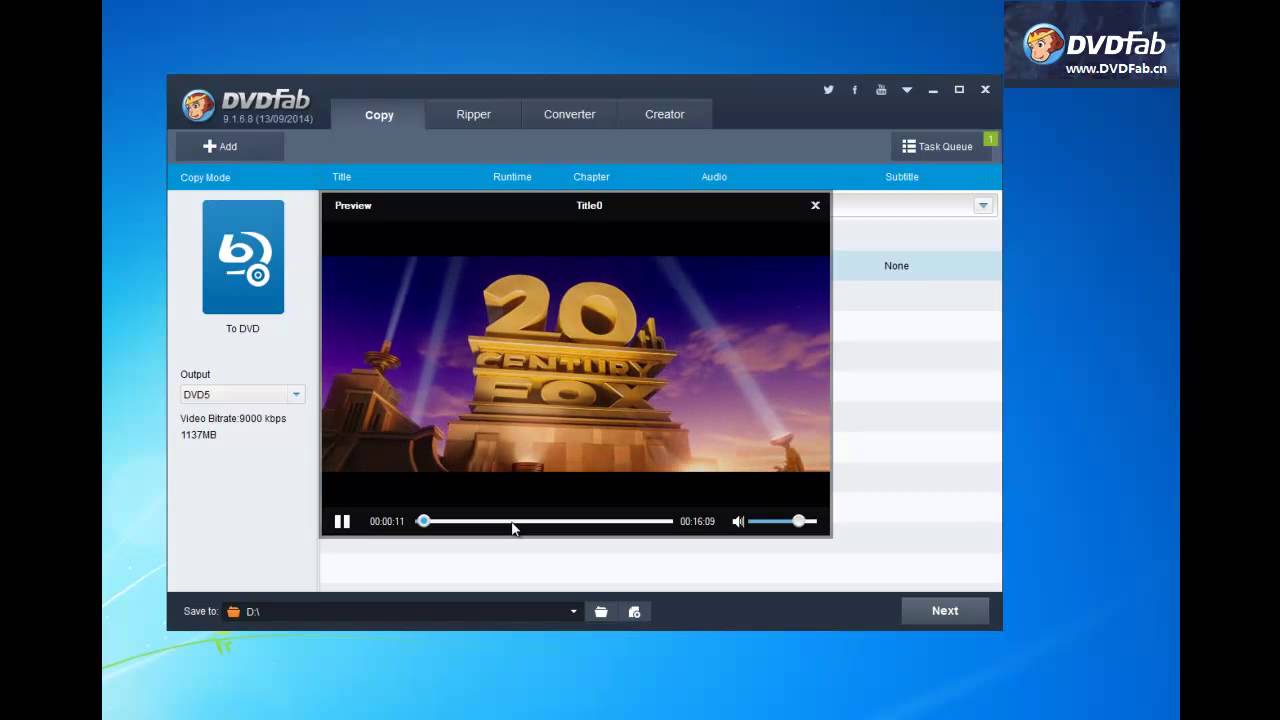Image resolution: width=1280 pixels, height=720 pixels.
Task: Click the ISO image output icon
Action: [634, 611]
